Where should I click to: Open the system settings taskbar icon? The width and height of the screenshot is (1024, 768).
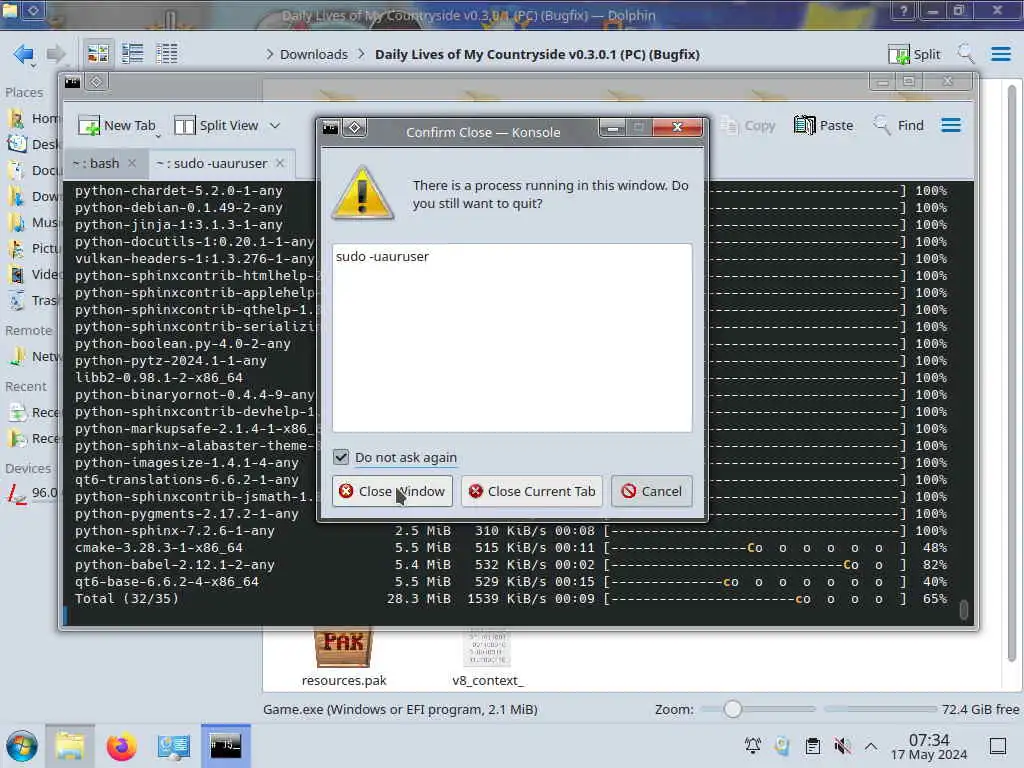pyautogui.click(x=173, y=746)
